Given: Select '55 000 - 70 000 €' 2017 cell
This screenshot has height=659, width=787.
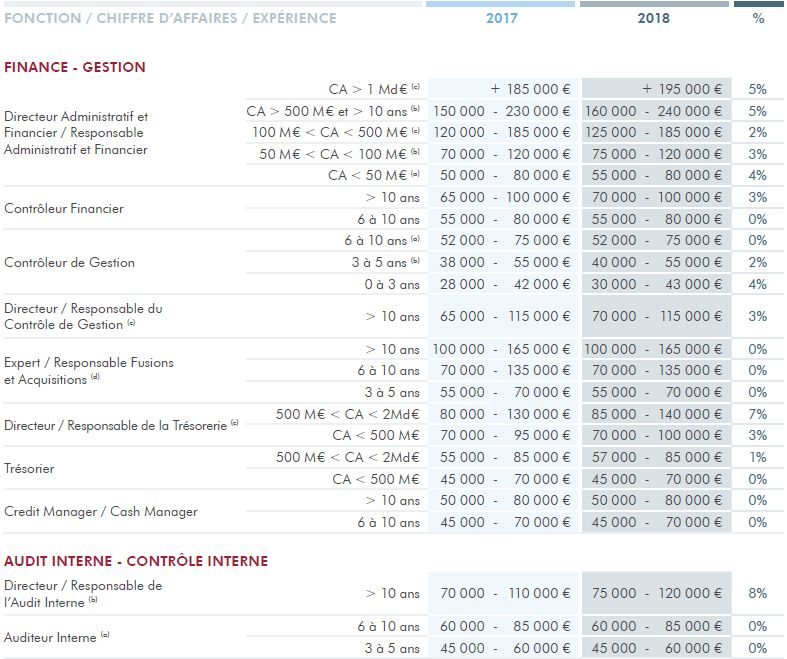Looking at the screenshot, I should tap(505, 392).
